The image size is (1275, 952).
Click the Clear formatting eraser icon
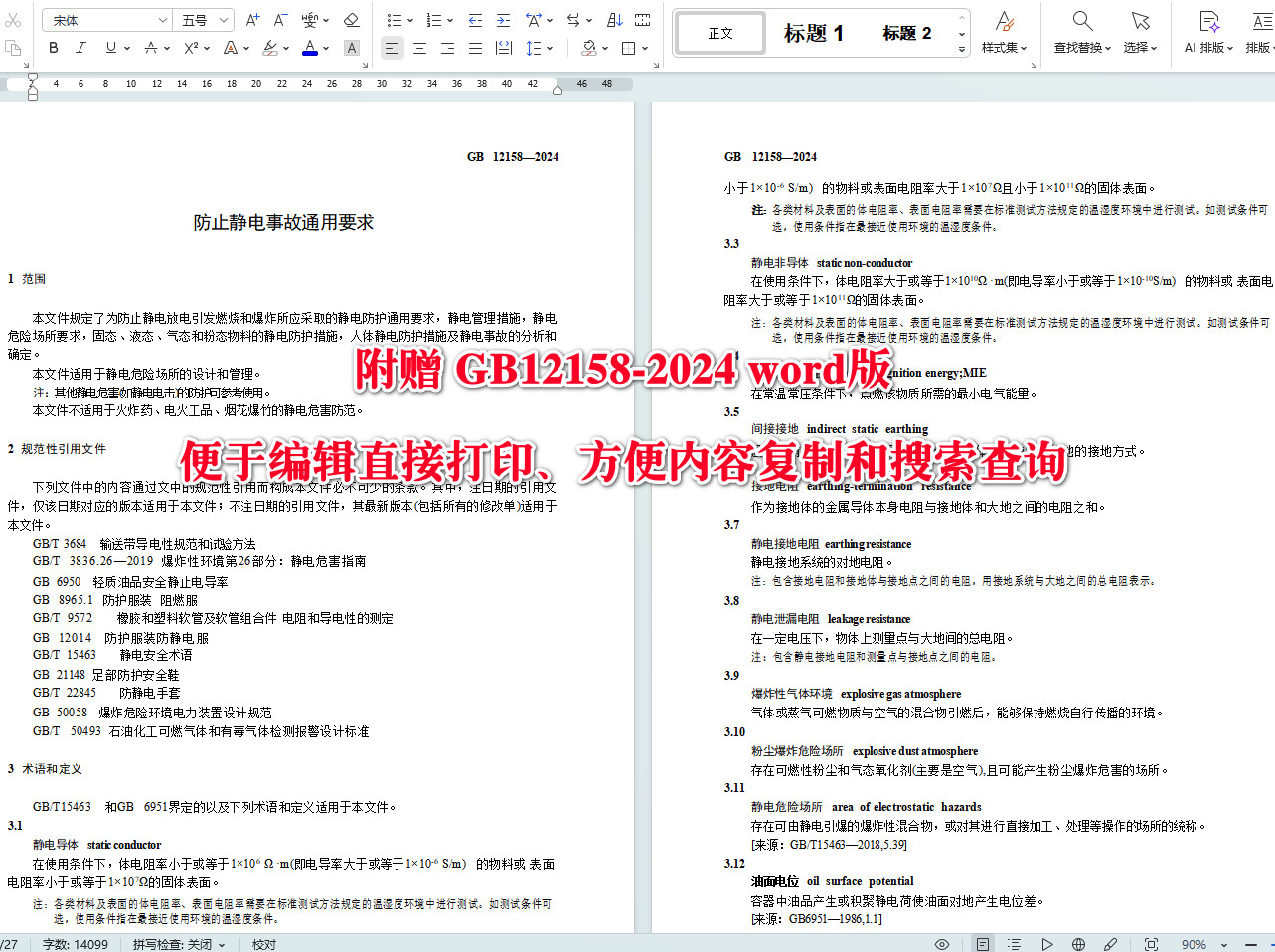[351, 20]
